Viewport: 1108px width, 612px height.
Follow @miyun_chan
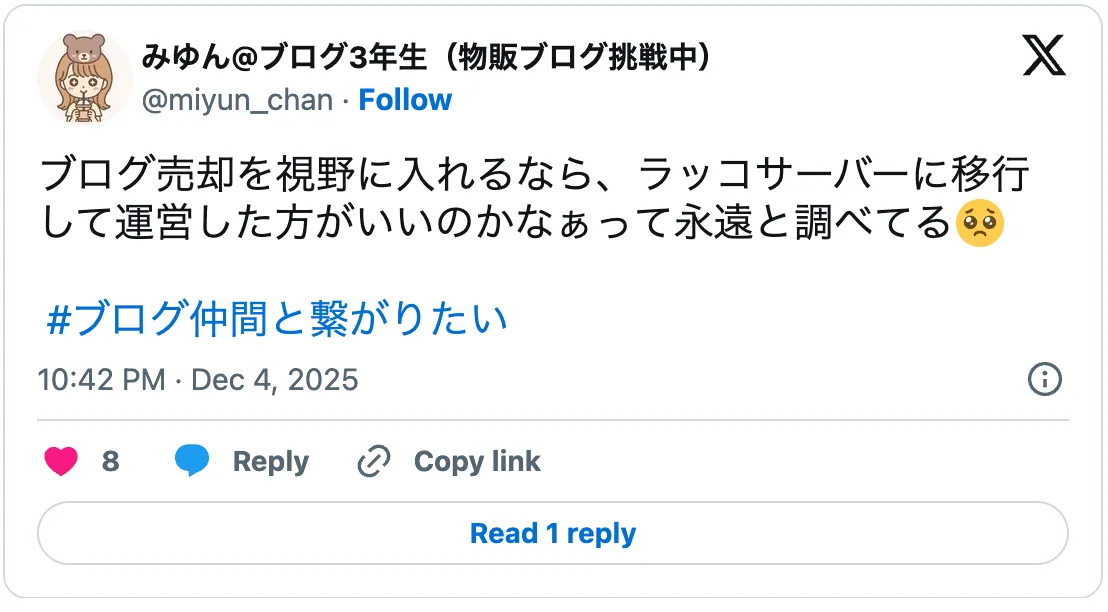point(405,99)
